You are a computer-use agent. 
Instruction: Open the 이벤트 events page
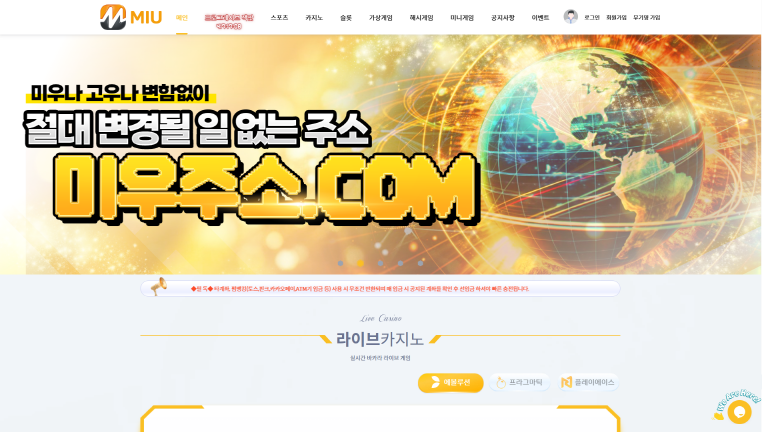click(x=540, y=17)
